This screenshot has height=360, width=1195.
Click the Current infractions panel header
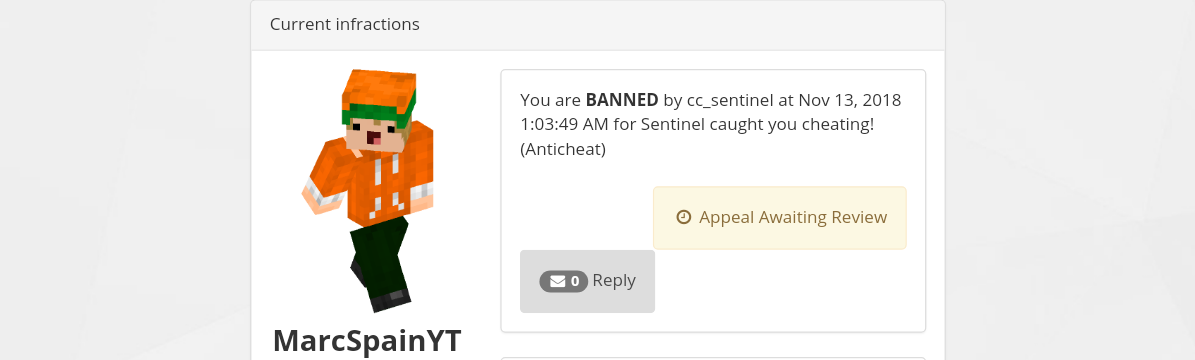598,25
